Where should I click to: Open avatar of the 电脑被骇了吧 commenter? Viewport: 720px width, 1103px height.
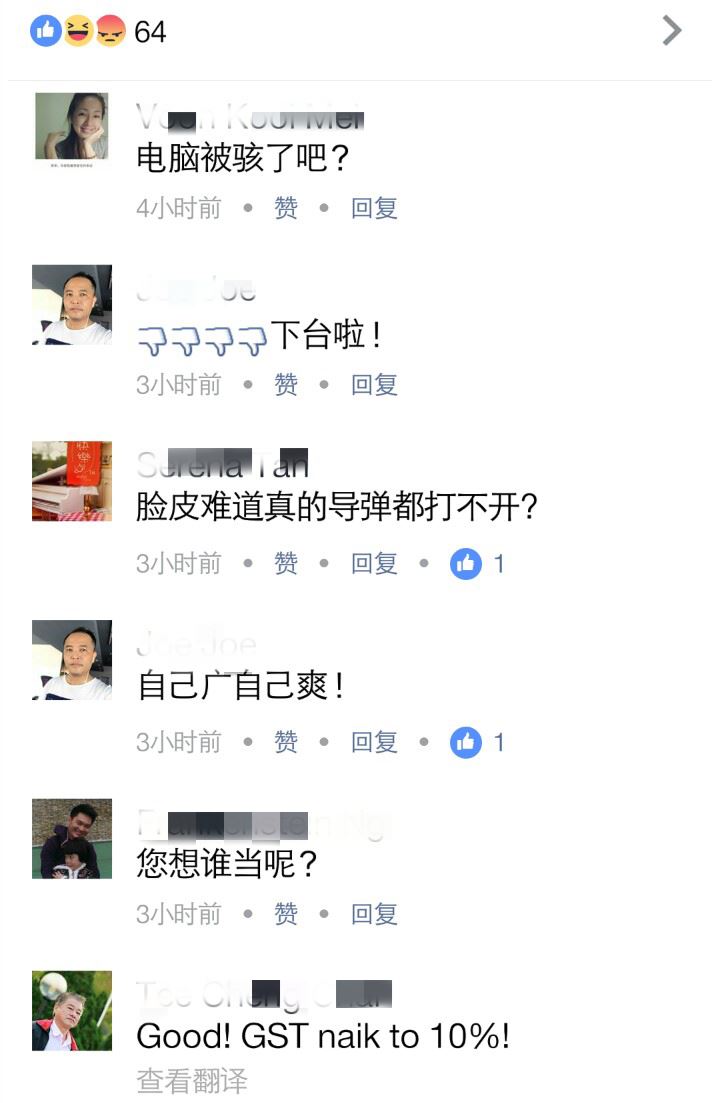pos(72,127)
